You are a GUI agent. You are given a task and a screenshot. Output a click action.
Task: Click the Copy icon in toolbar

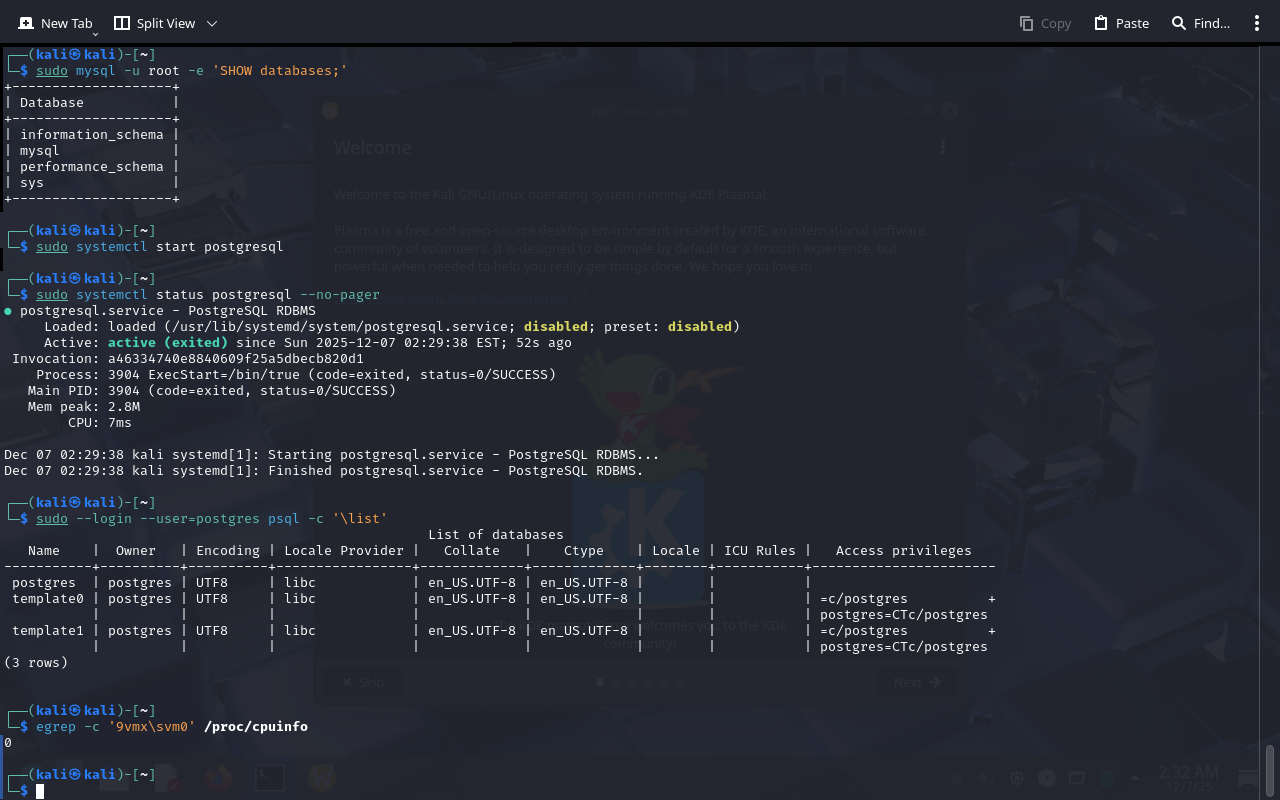click(1026, 23)
